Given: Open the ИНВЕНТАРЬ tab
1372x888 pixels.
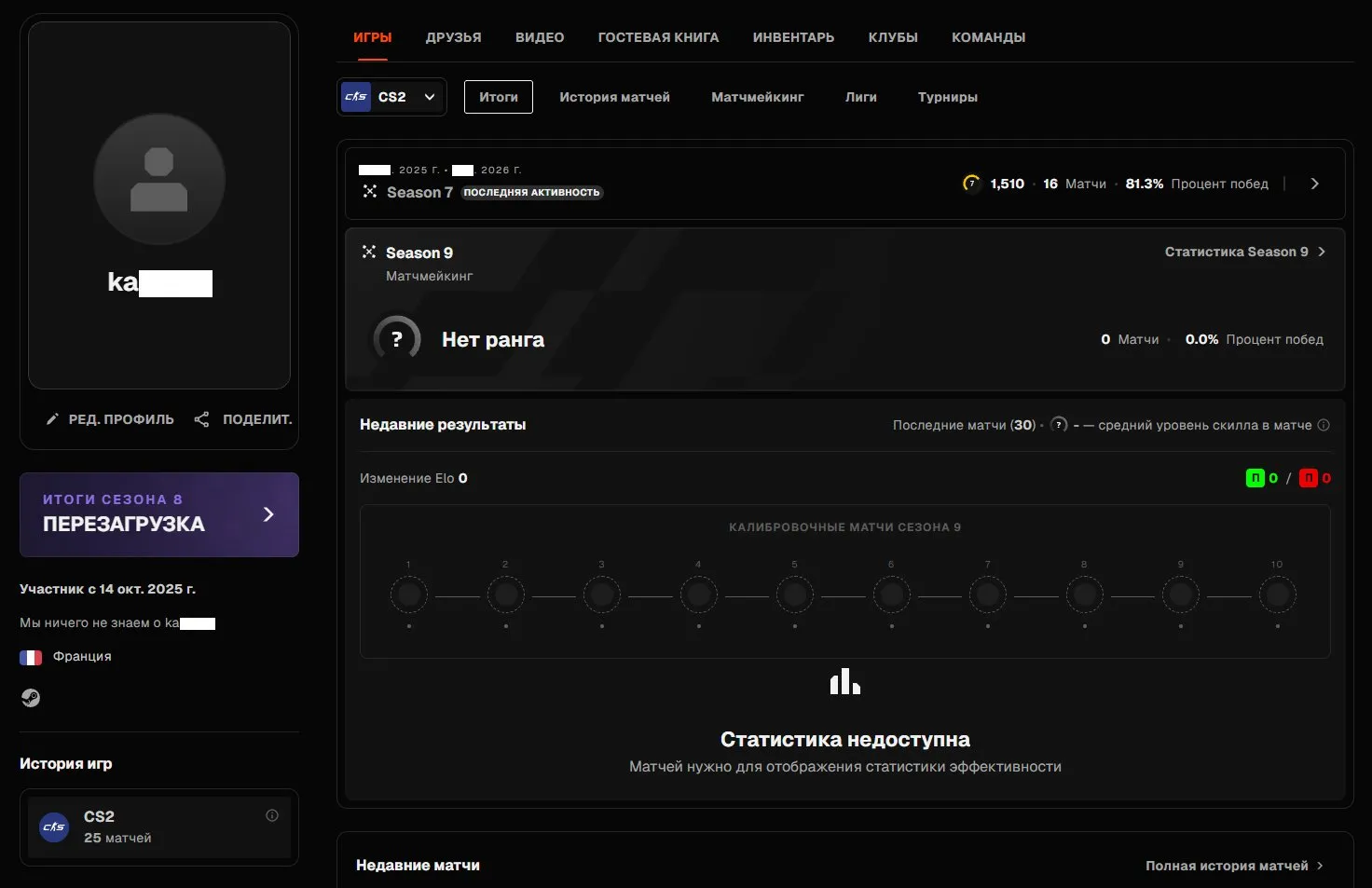Looking at the screenshot, I should (x=793, y=37).
